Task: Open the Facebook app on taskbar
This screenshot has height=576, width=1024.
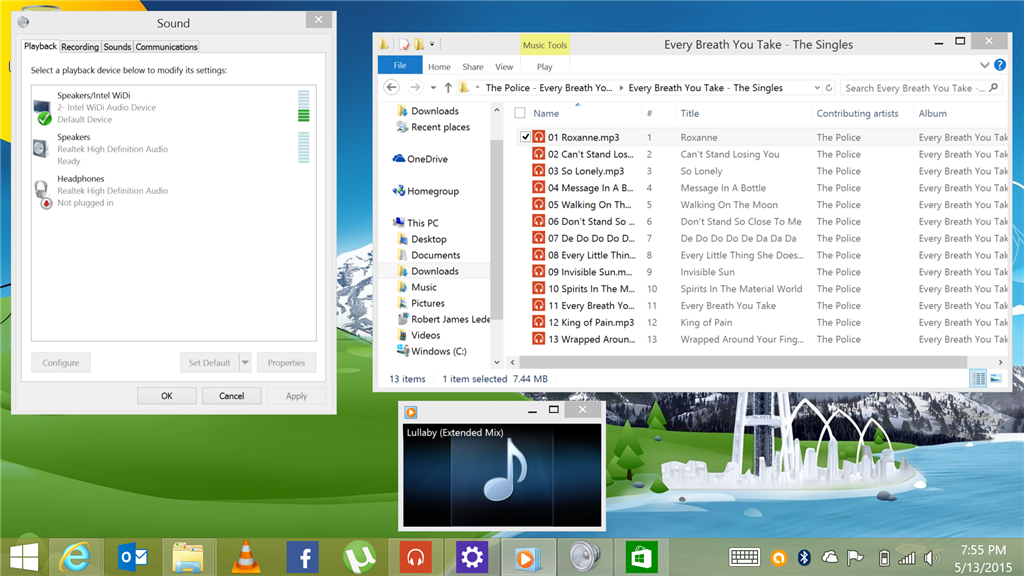Action: pos(302,558)
